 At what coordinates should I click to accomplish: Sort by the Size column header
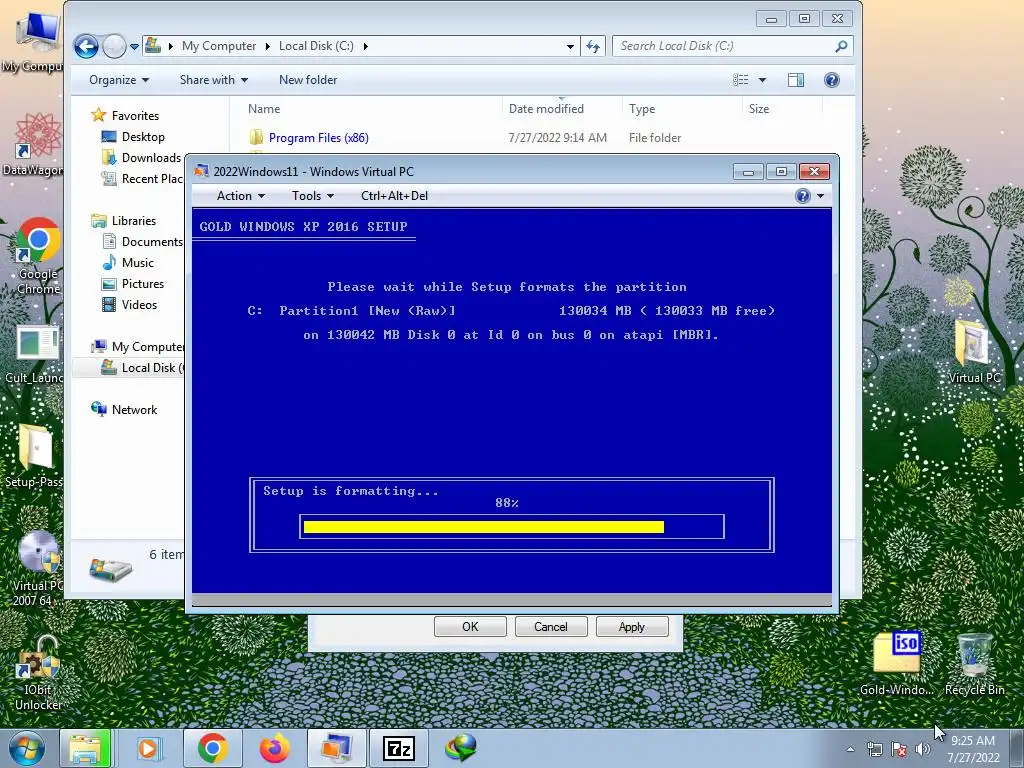pyautogui.click(x=759, y=109)
